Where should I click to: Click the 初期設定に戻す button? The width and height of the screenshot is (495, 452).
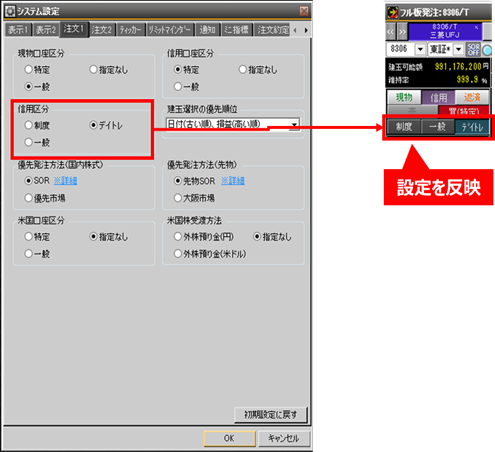[x=270, y=415]
